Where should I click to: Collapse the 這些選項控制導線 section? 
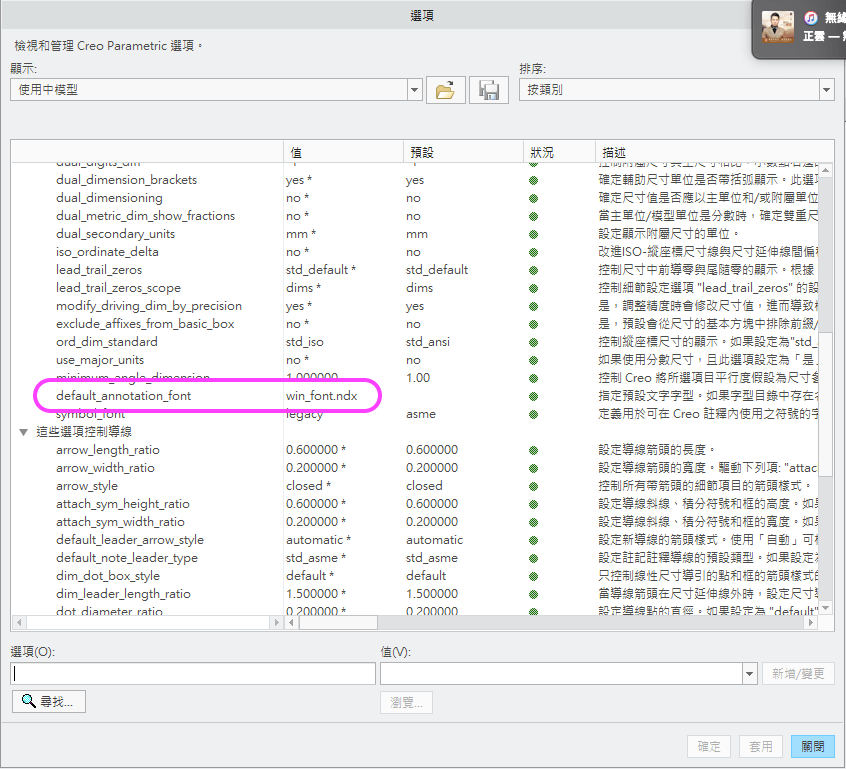coord(24,432)
